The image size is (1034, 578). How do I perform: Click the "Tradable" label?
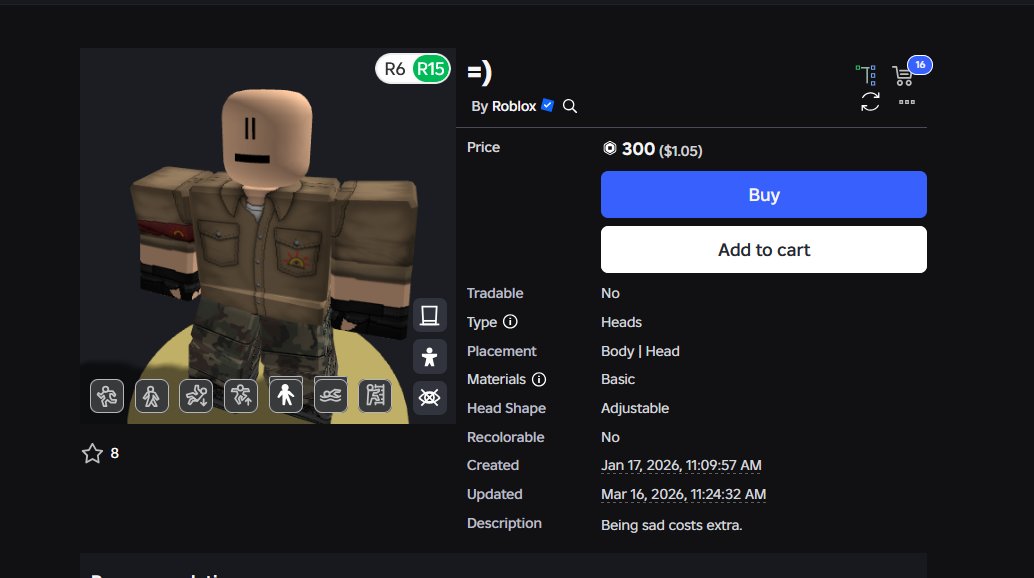(x=495, y=293)
